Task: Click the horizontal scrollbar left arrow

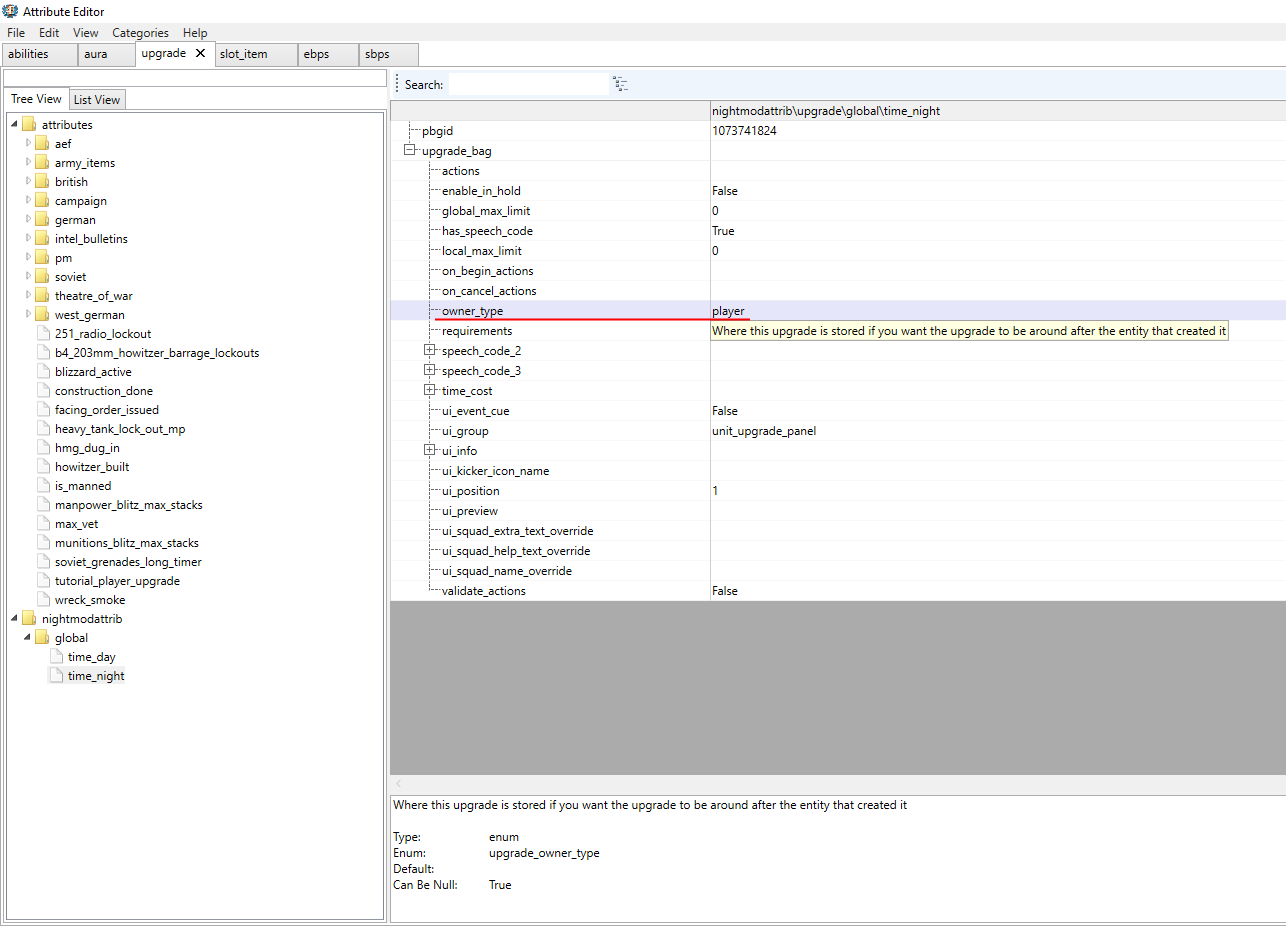Action: tap(397, 784)
